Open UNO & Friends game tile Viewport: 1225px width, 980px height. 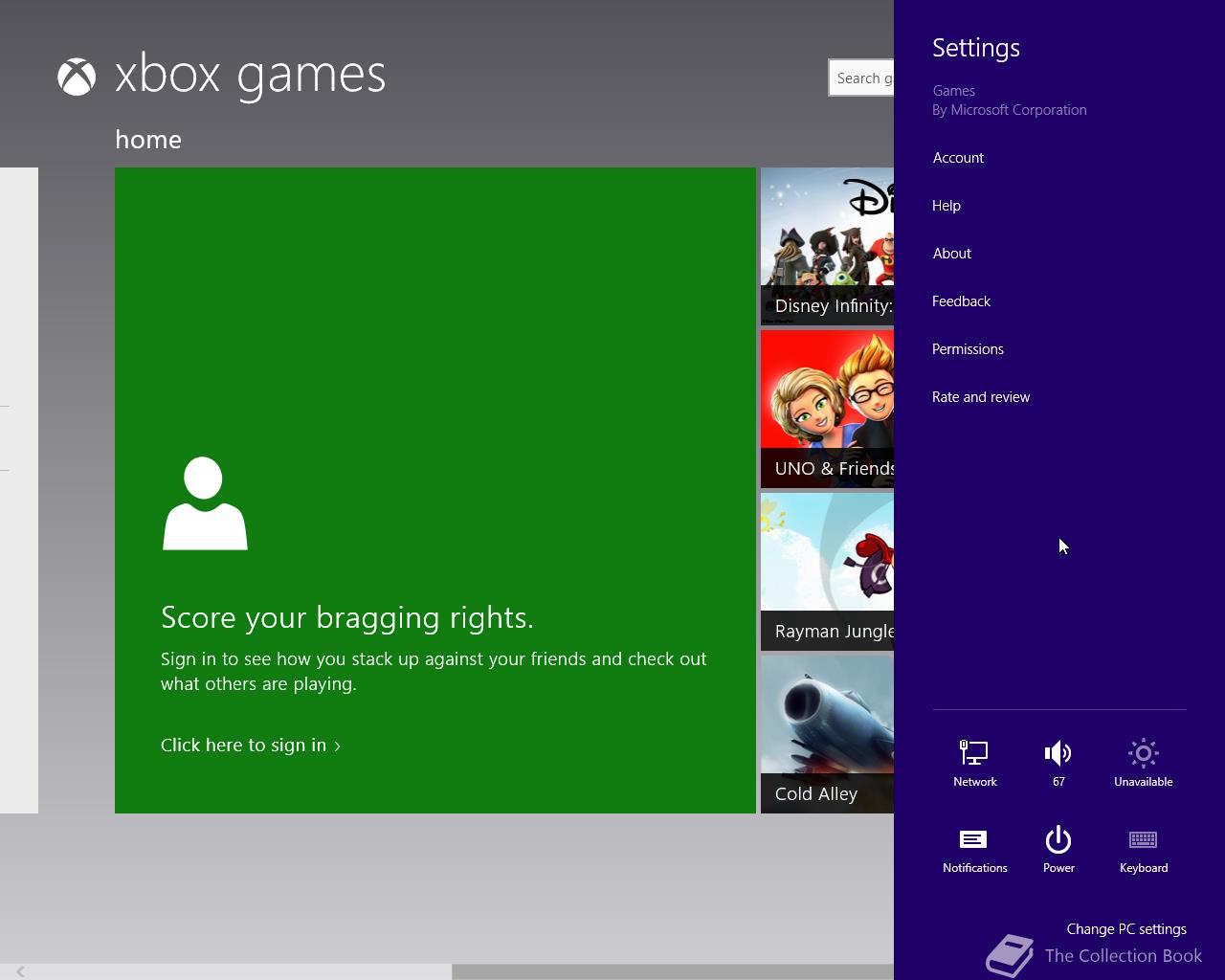[x=827, y=410]
